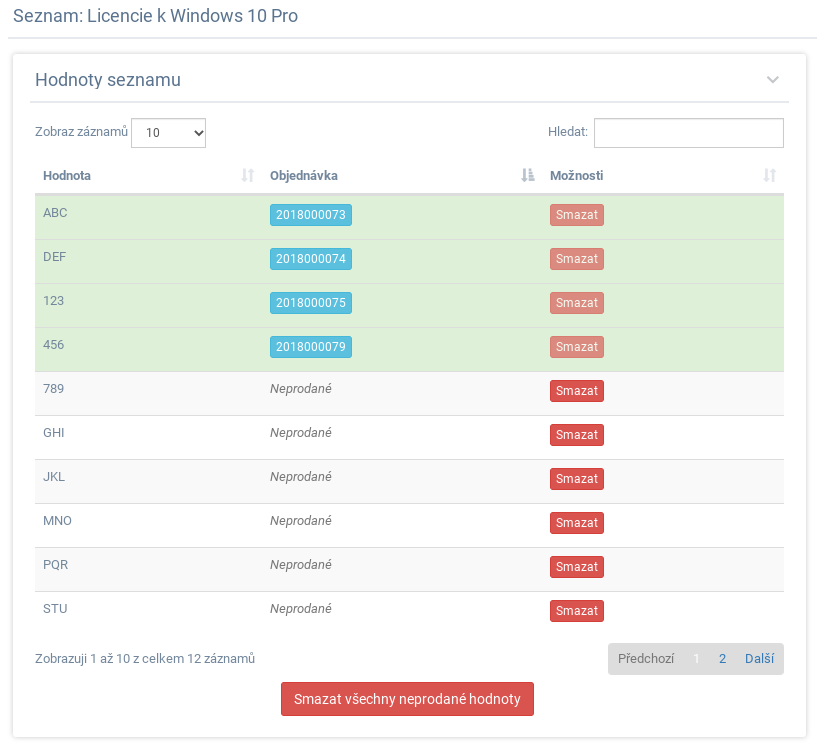Click the Objednávka column sort icon
Image resolution: width=817 pixels, height=746 pixels.
(x=528, y=176)
